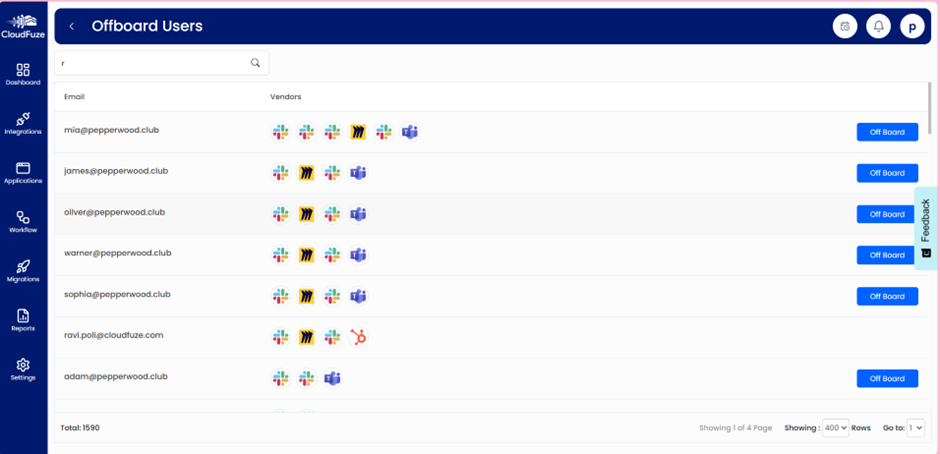This screenshot has width=940, height=454.
Task: Open the profile avatar labeled p
Action: tap(912, 26)
